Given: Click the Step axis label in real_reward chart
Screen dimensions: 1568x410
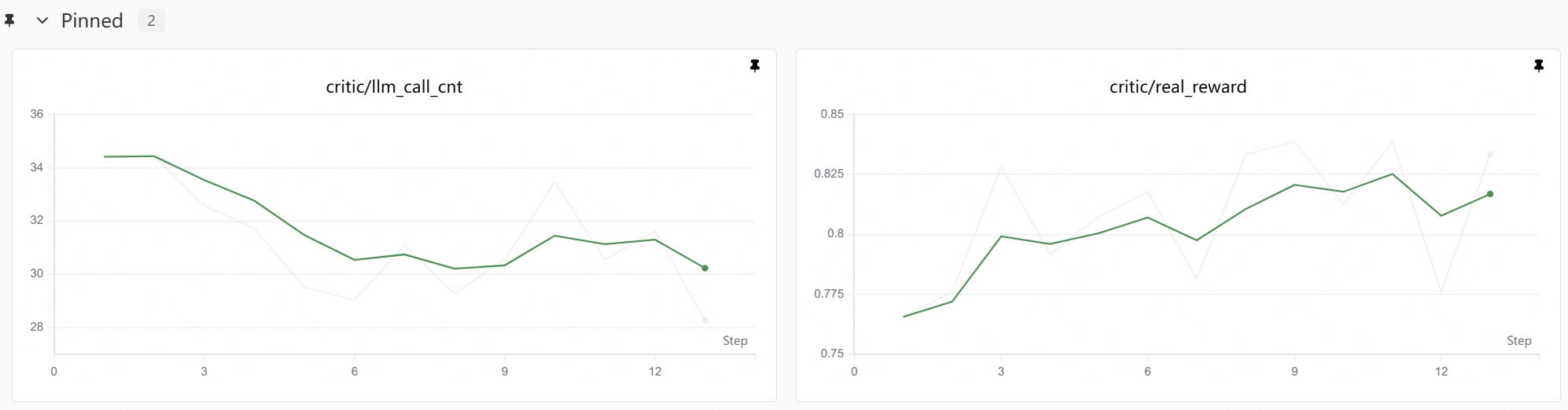Looking at the screenshot, I should (1518, 341).
